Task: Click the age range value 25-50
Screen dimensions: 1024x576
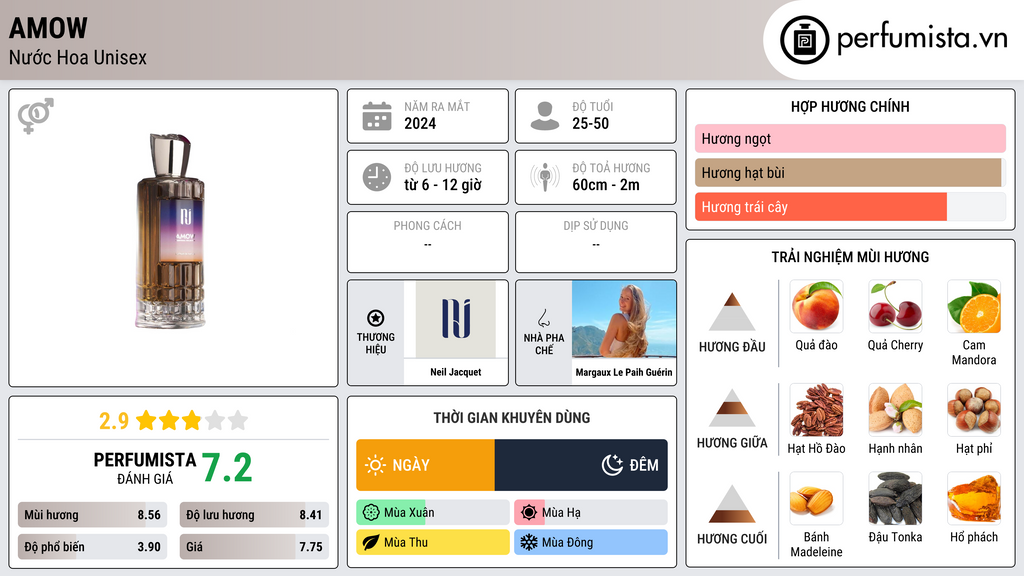Action: tap(590, 123)
